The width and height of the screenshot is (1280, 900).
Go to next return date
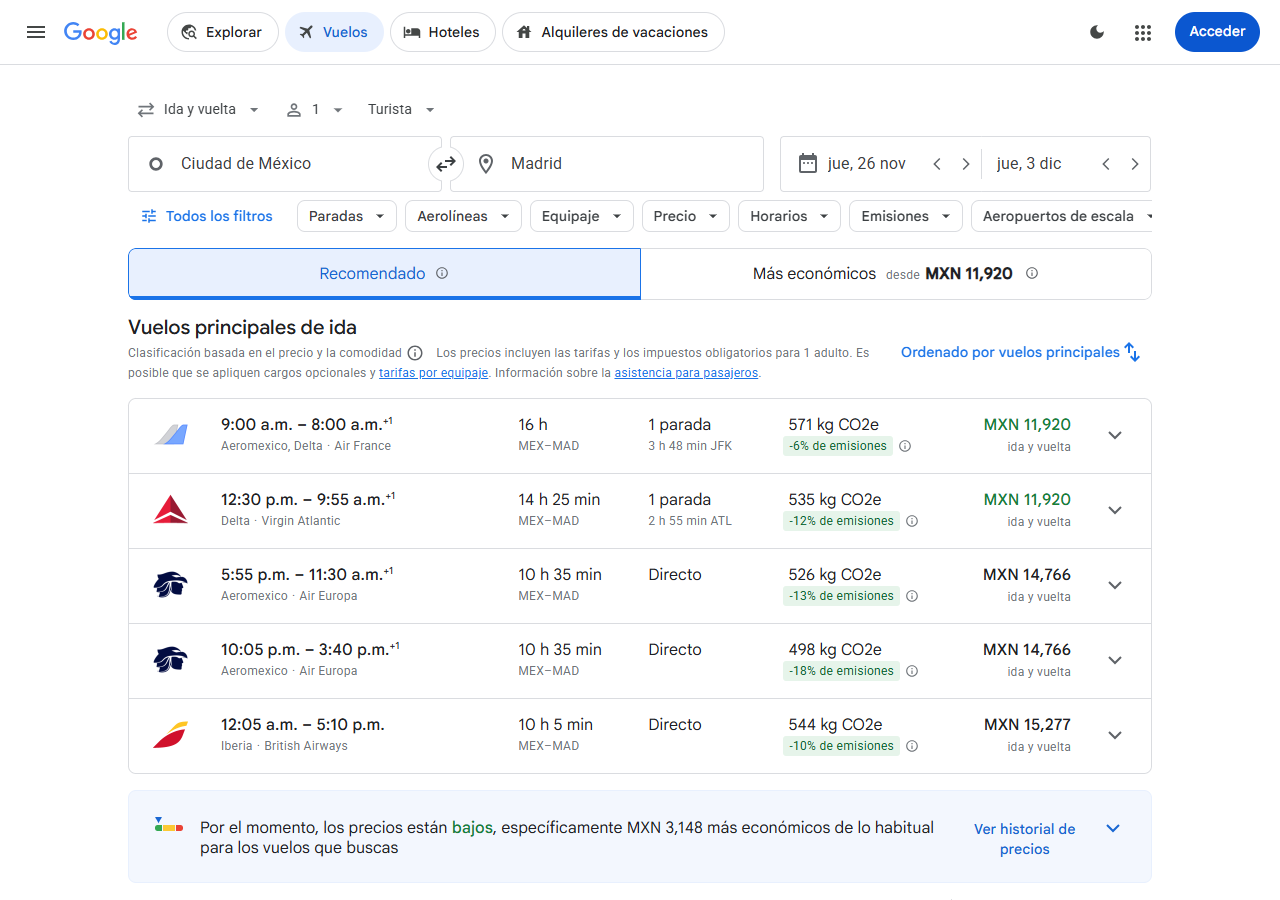tap(1135, 164)
